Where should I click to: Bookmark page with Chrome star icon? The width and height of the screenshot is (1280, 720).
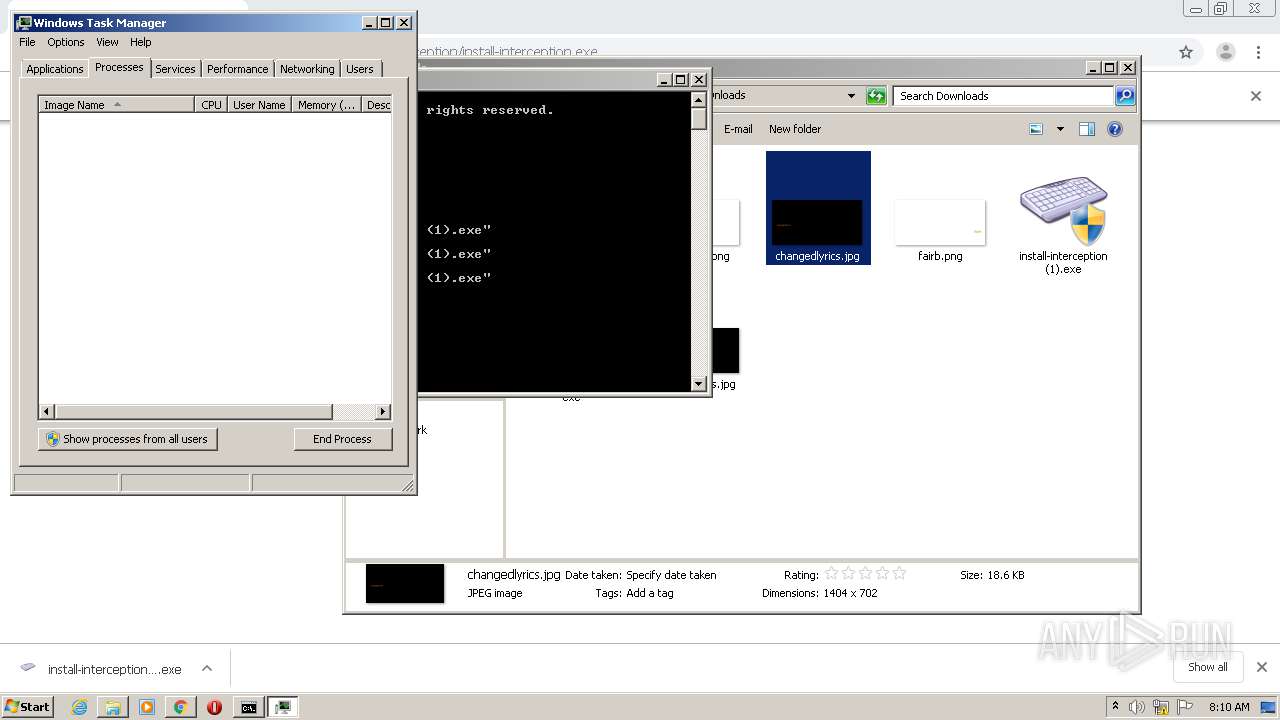[1186, 52]
